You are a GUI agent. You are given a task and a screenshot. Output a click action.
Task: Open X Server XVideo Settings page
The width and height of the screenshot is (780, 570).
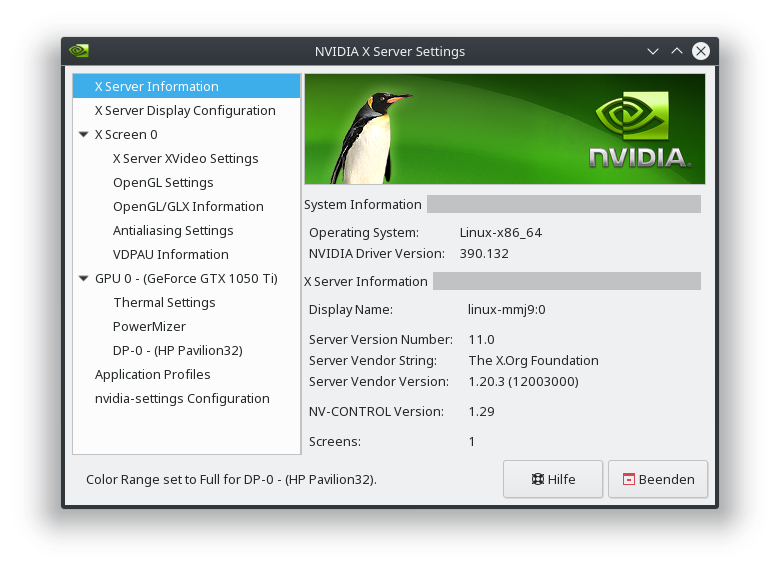tap(187, 158)
